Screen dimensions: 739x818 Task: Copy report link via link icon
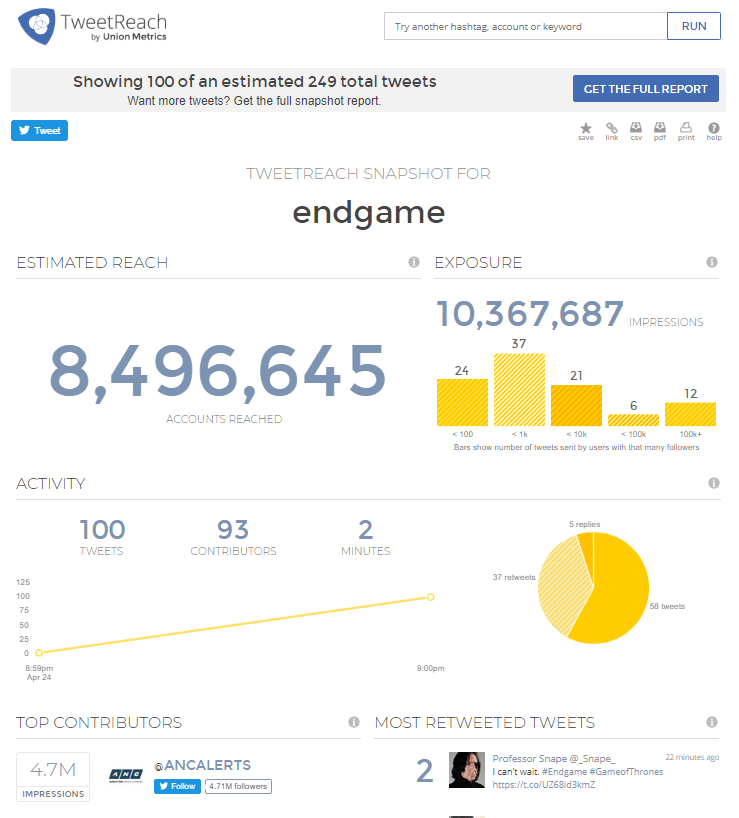point(612,131)
